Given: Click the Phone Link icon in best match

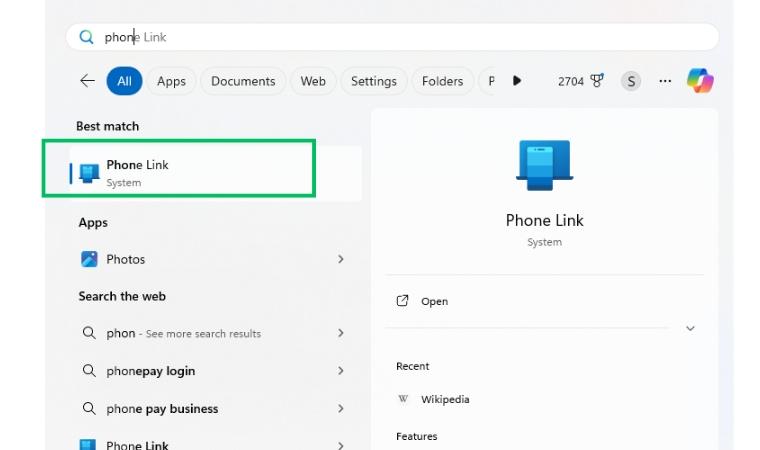Looking at the screenshot, I should [89, 173].
